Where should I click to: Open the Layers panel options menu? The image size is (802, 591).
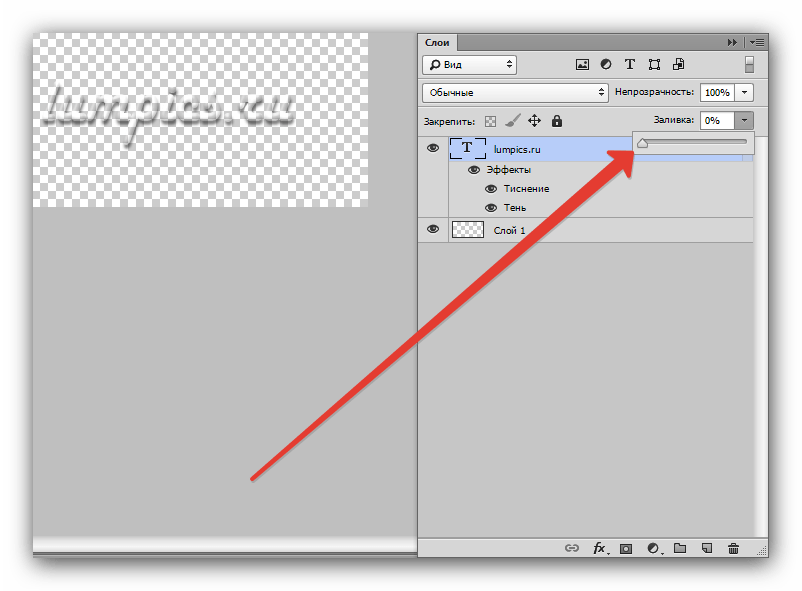pyautogui.click(x=757, y=42)
